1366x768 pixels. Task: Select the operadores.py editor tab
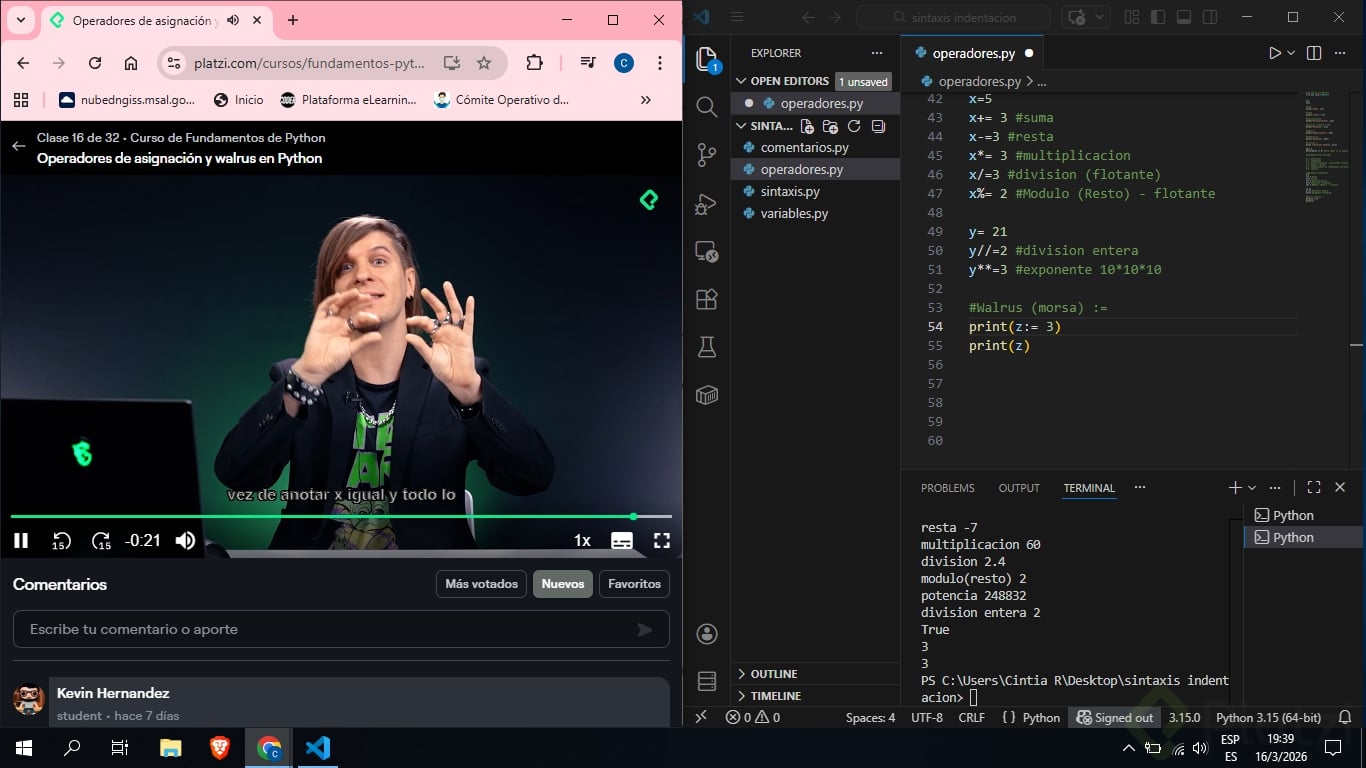[972, 53]
